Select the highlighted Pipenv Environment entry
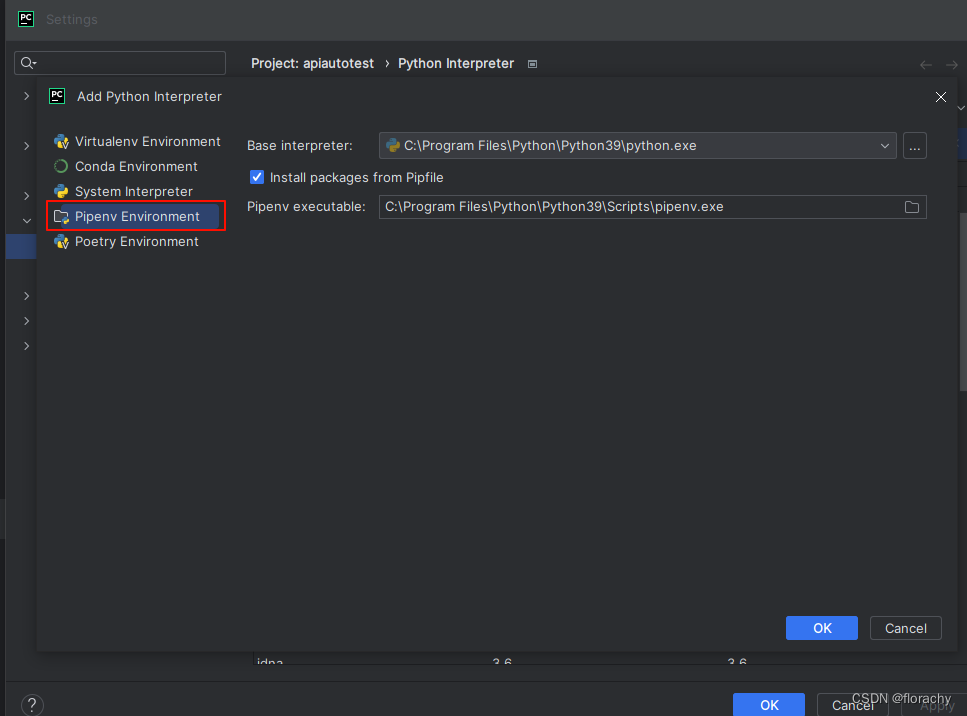Screen dimensions: 967x716 [135, 216]
